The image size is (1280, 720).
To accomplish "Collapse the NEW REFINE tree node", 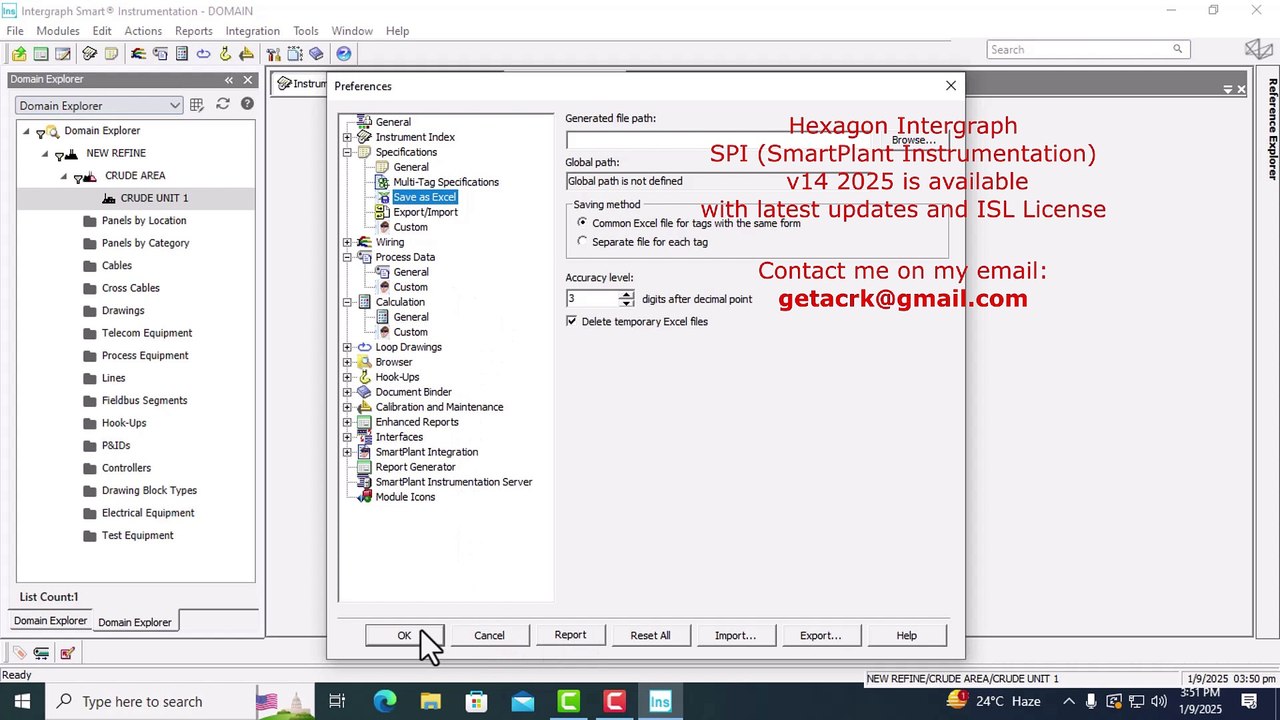I will (45, 153).
